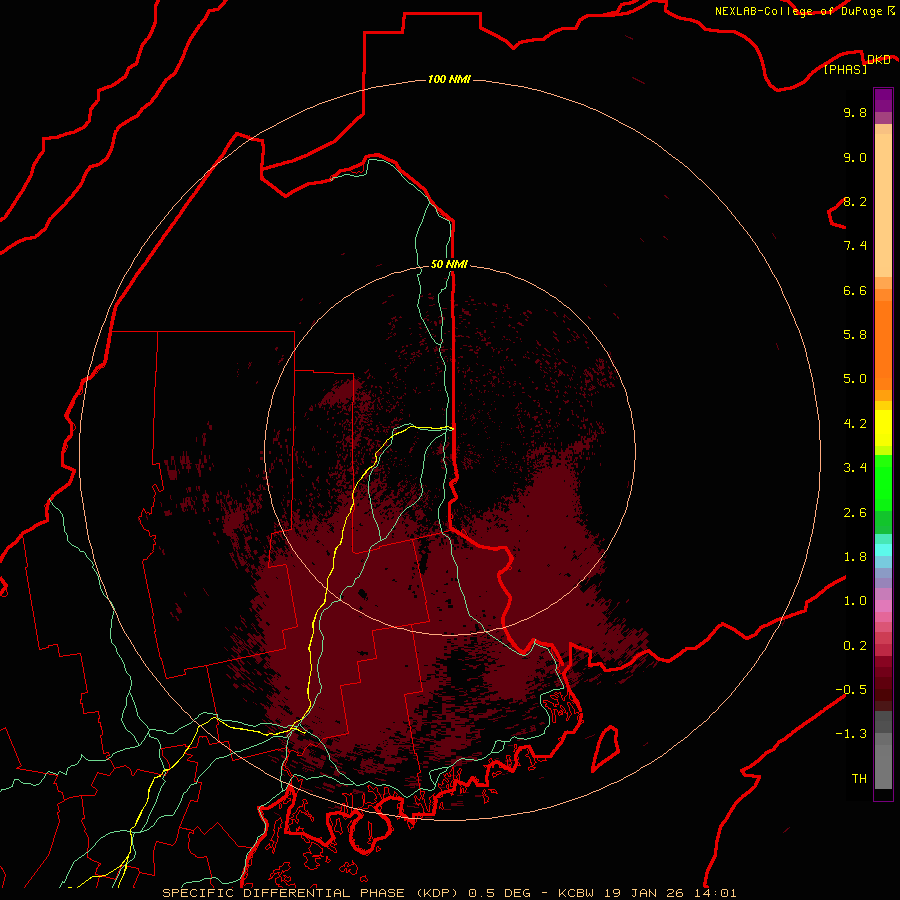Click the 8.2 legend value
900x900 pixels.
(x=855, y=201)
